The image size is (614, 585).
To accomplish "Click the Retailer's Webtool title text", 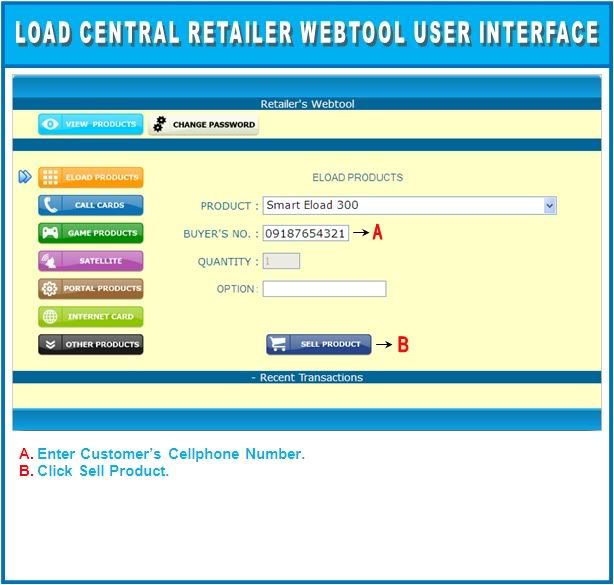I will tap(307, 104).
